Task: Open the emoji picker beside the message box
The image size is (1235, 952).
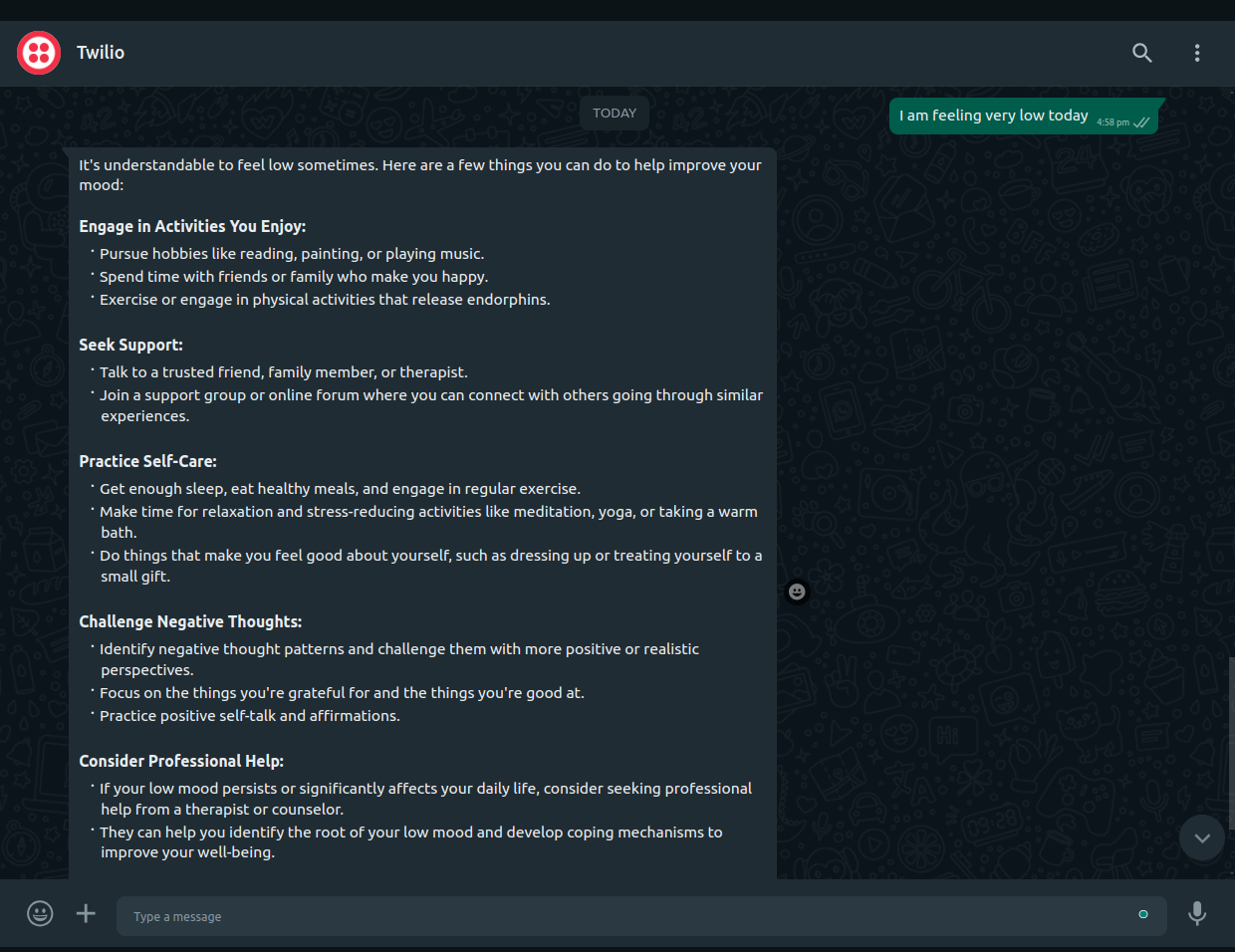Action: [40, 913]
